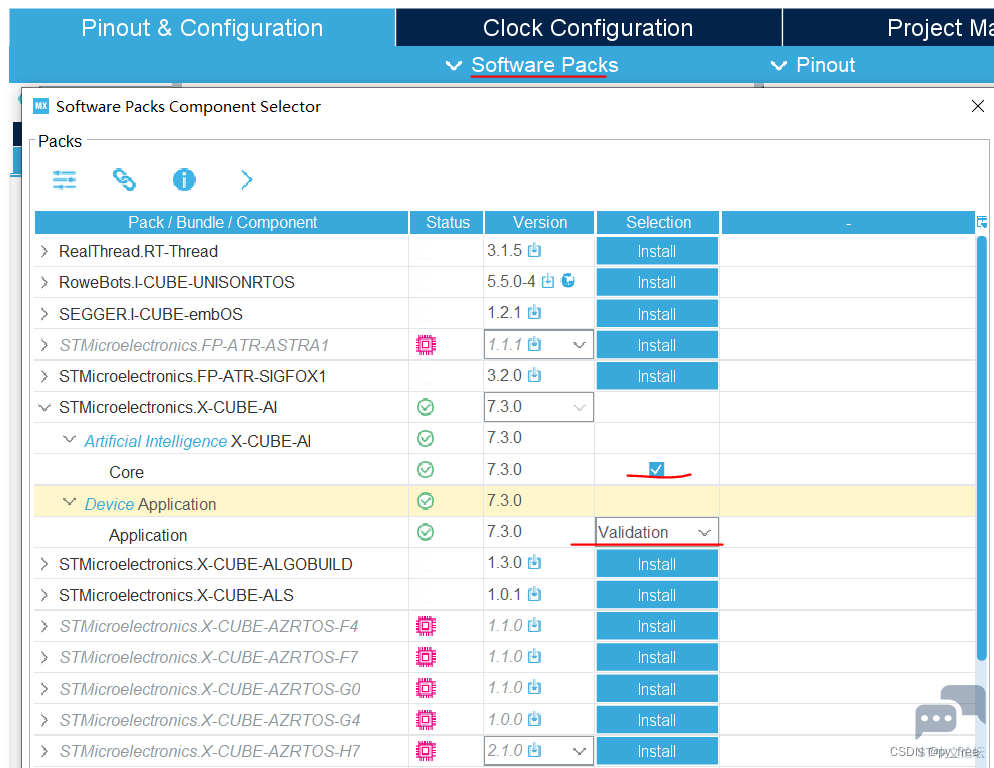Expand the STMicroelectronics.X-CUBE-ALGOBUILD pack
Viewport: 994px width, 768px height.
[44, 564]
